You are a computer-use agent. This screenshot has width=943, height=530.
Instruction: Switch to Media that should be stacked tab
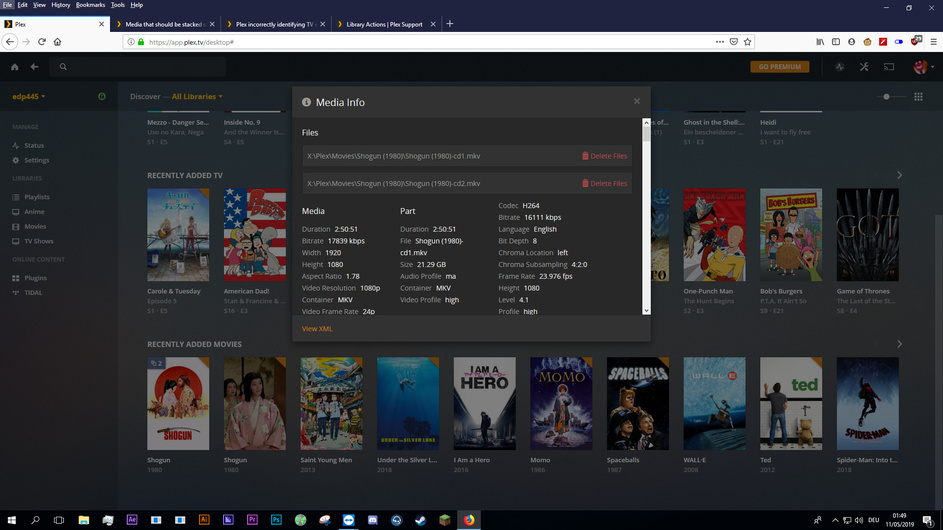click(x=164, y=24)
